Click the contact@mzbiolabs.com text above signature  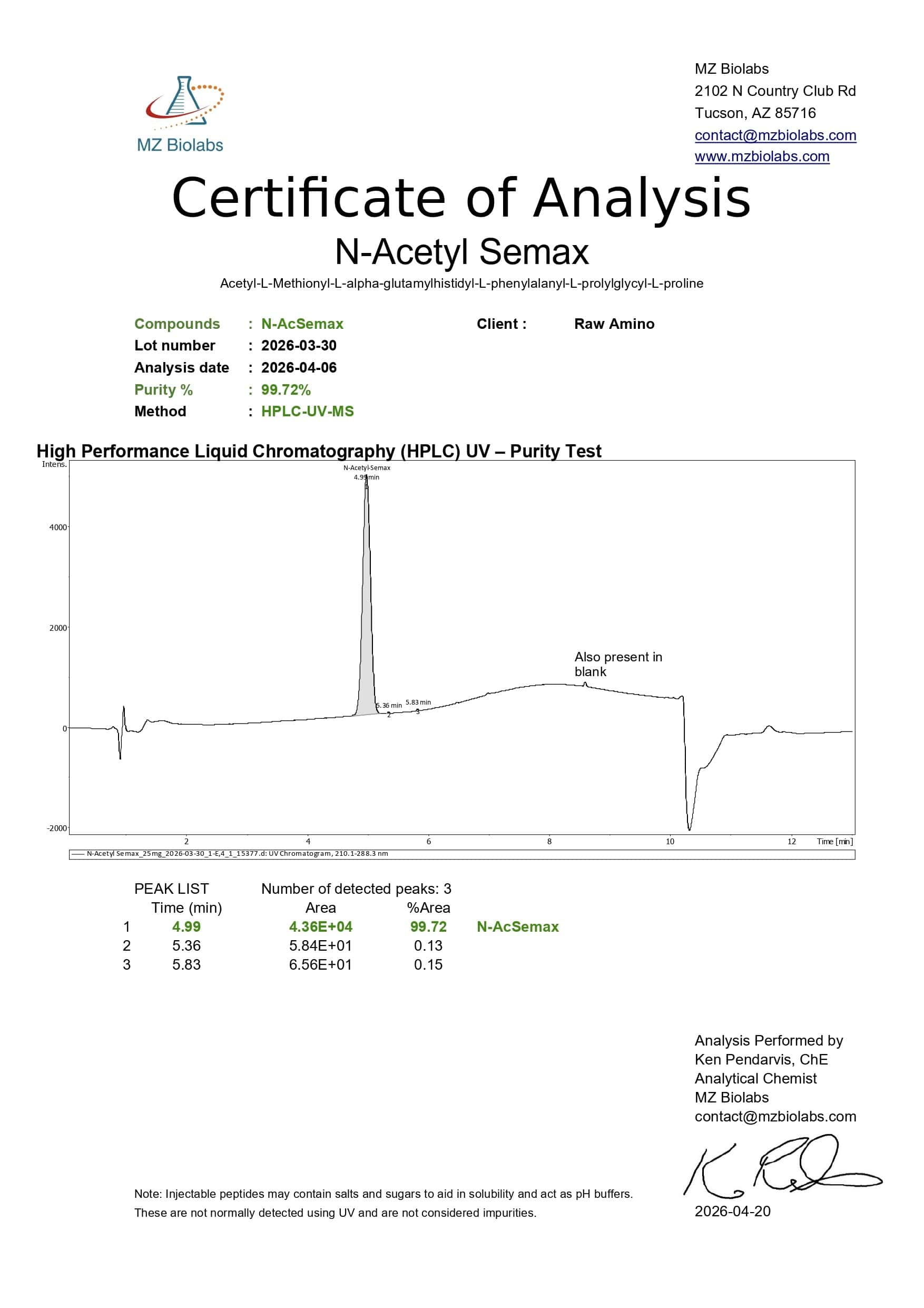pos(775,1117)
